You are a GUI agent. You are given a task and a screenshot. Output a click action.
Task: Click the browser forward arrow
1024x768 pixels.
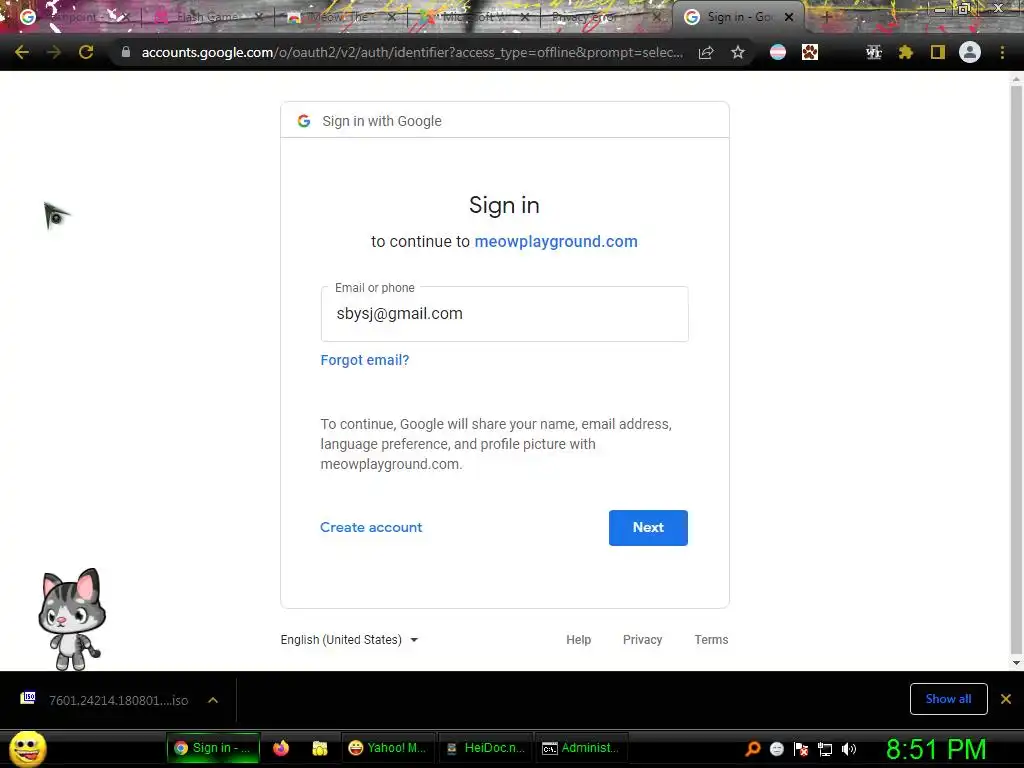pos(54,52)
